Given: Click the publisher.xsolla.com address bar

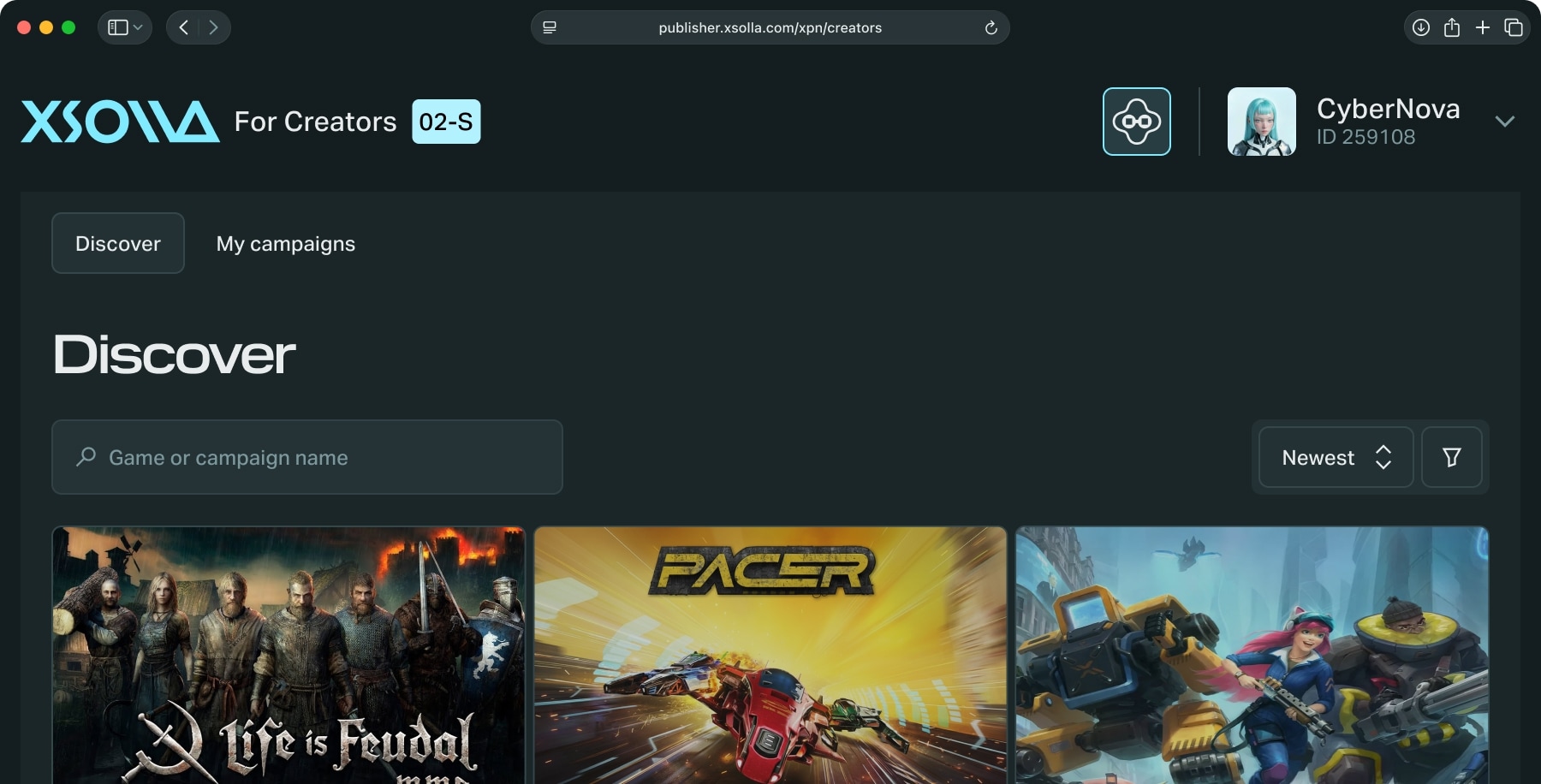Looking at the screenshot, I should coord(770,27).
